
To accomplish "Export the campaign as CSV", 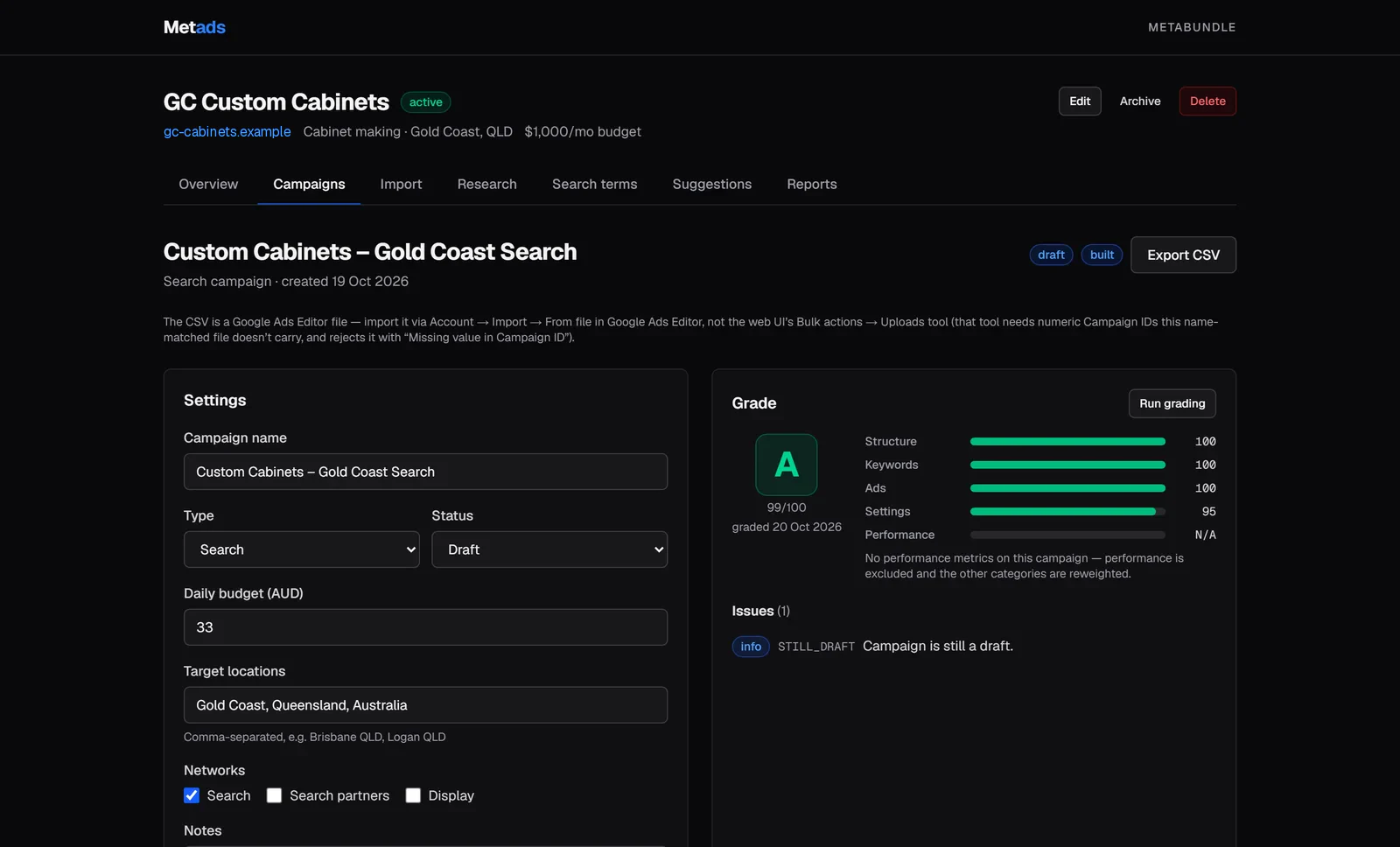I will (1183, 255).
